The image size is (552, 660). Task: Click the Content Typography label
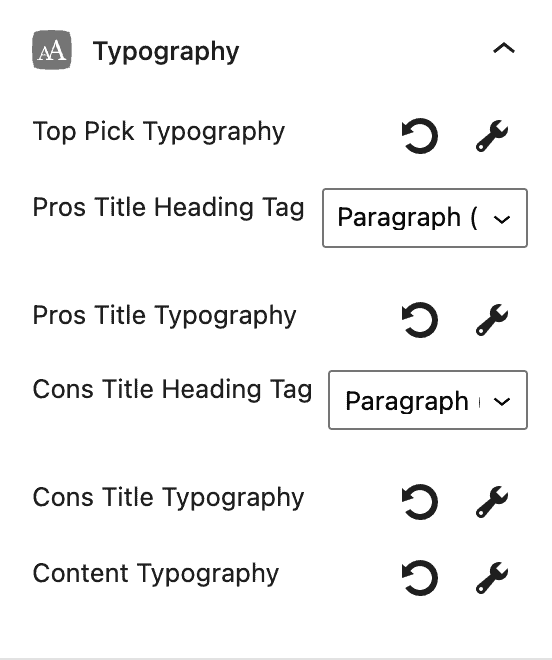156,574
